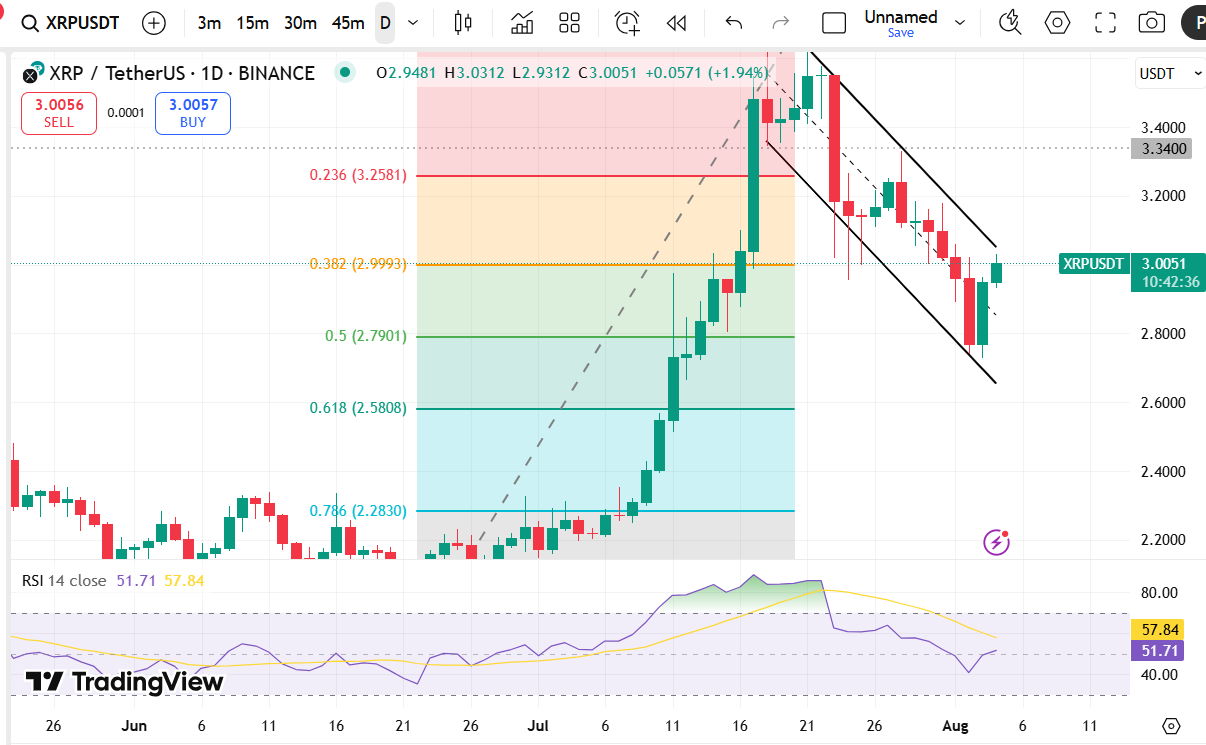This screenshot has width=1206, height=745.
Task: Toggle fullscreen mode for the chart
Action: pos(1105,22)
